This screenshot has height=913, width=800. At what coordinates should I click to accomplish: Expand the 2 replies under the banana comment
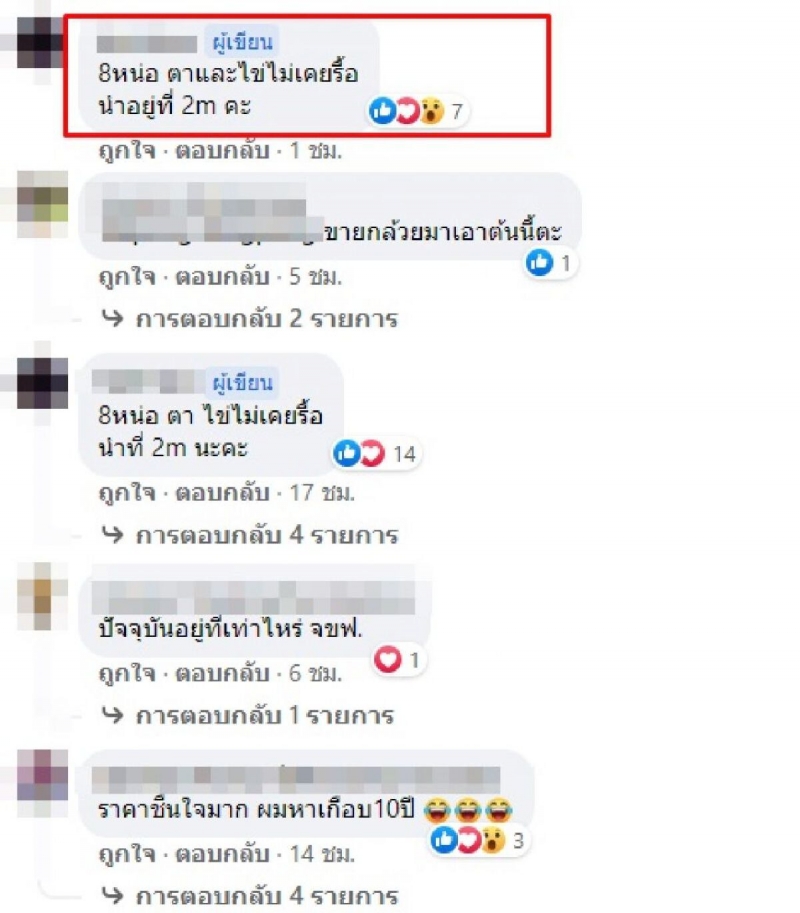[x=250, y=319]
